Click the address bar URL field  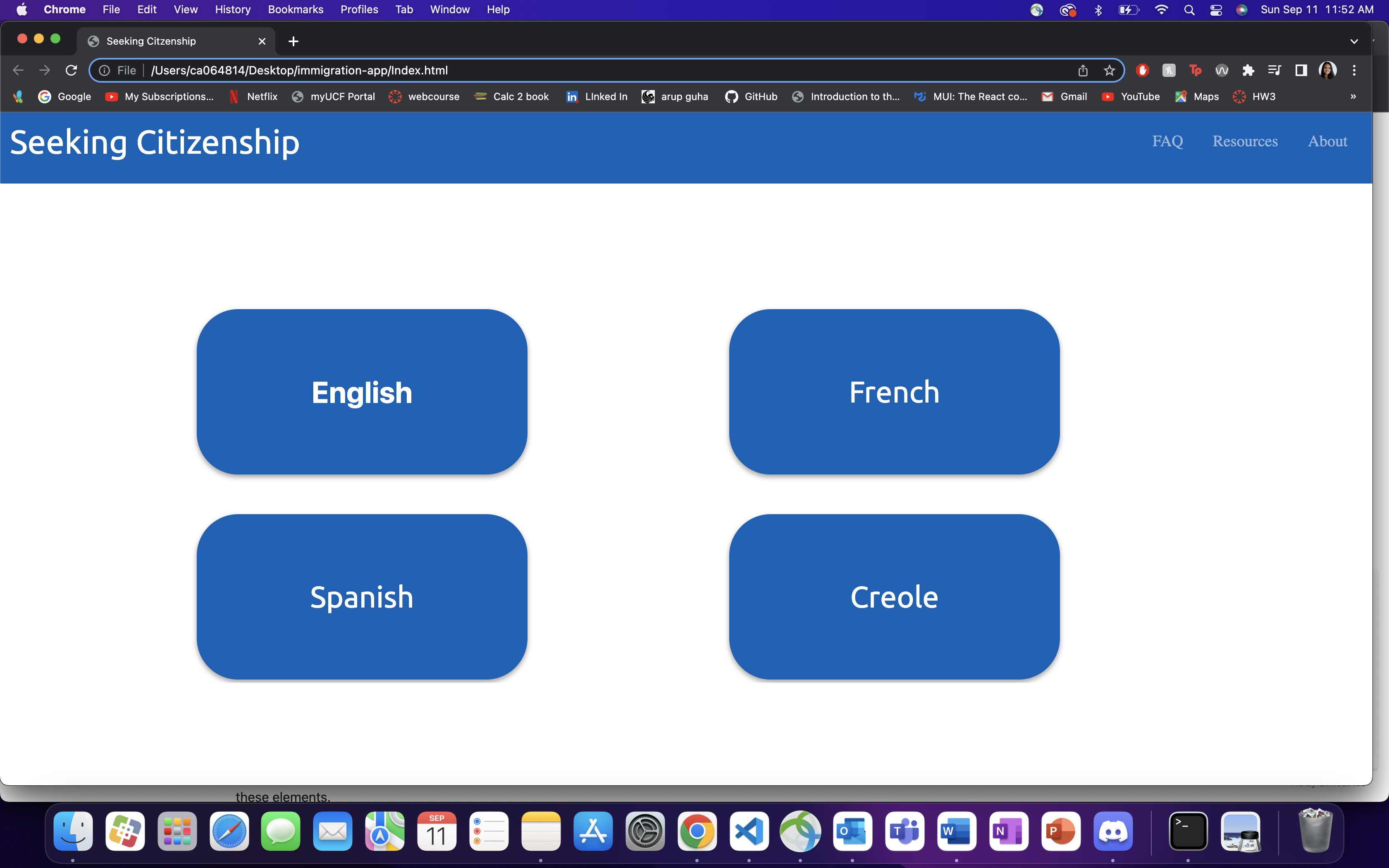pos(574,70)
